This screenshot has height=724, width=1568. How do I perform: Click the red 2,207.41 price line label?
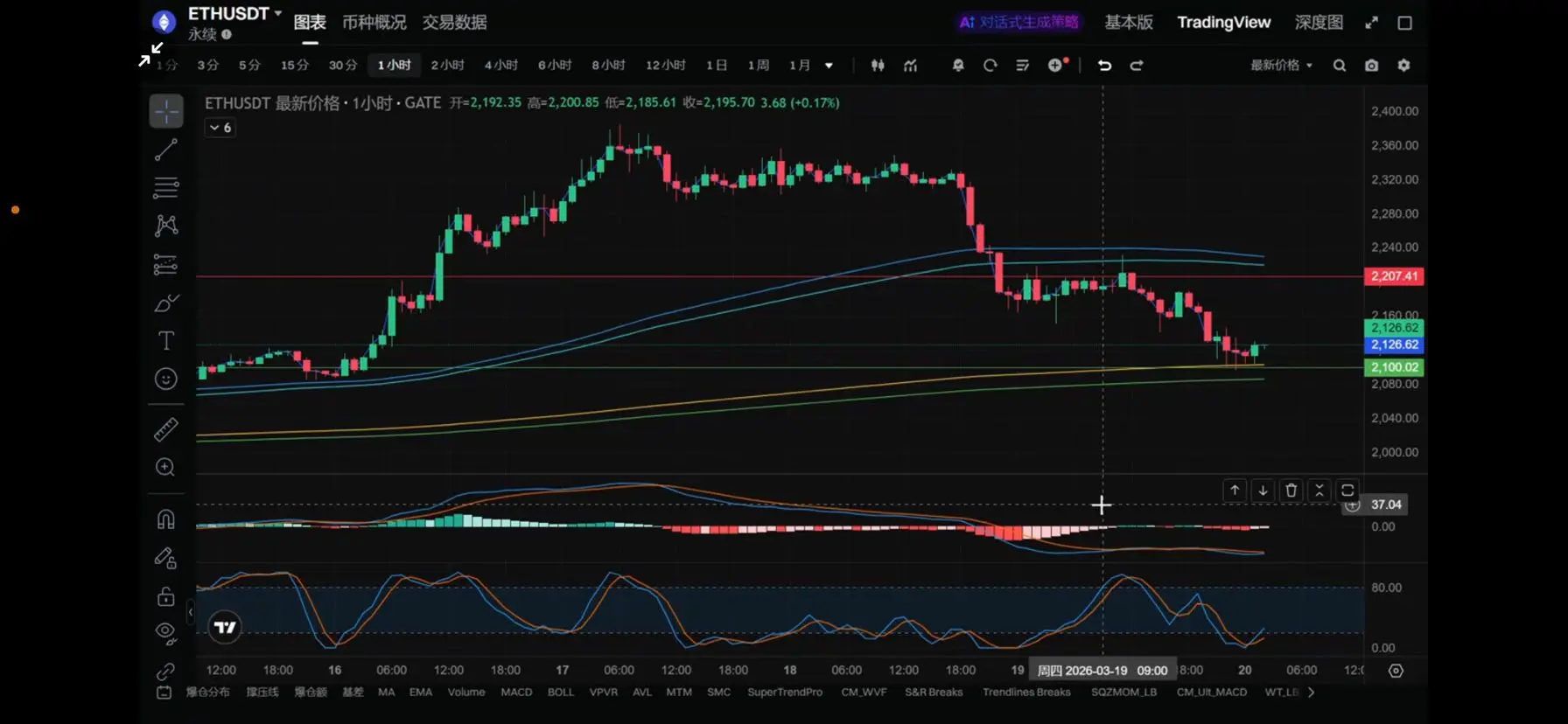pos(1395,276)
